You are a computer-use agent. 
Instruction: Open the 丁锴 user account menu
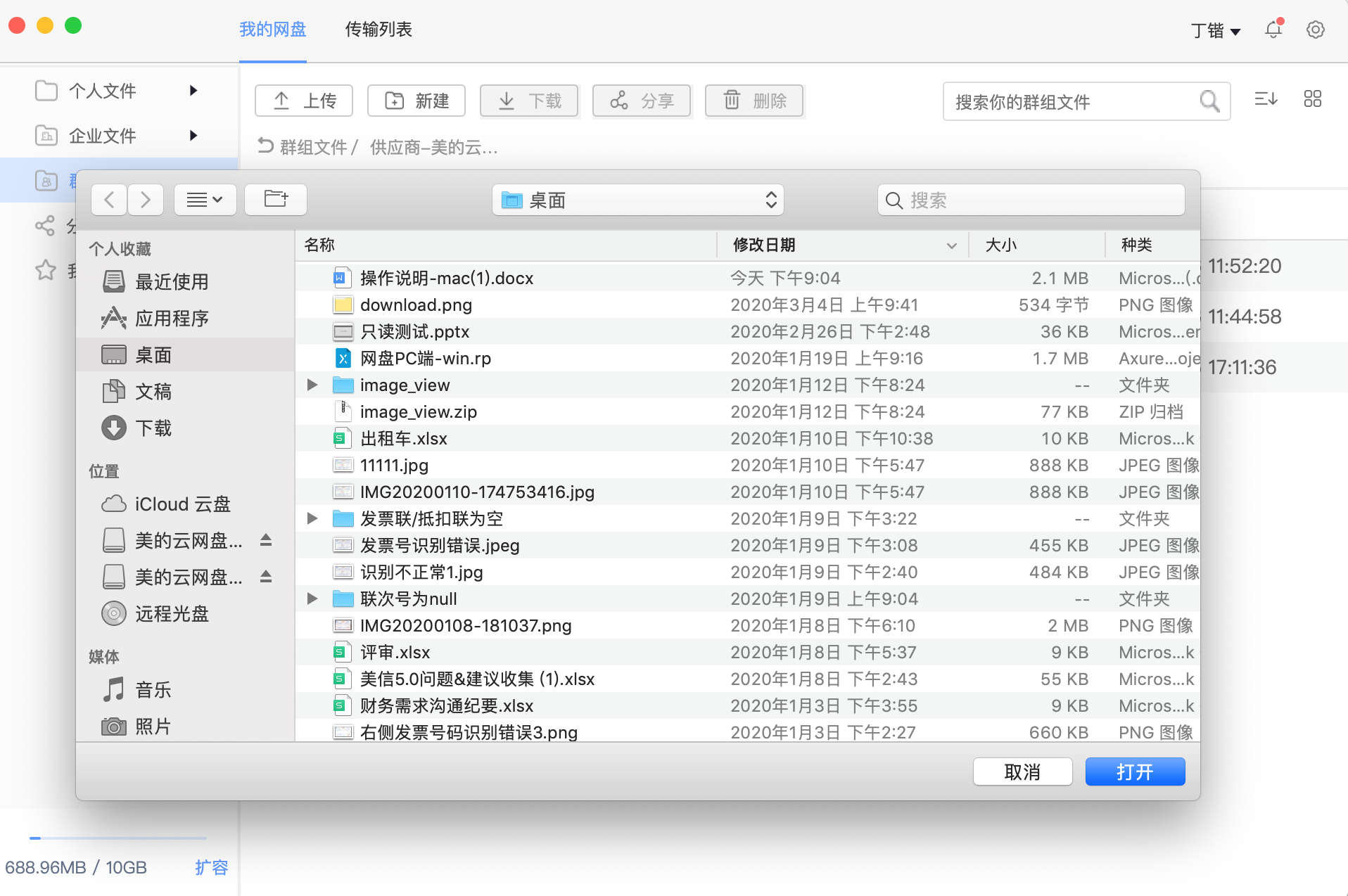[x=1215, y=30]
